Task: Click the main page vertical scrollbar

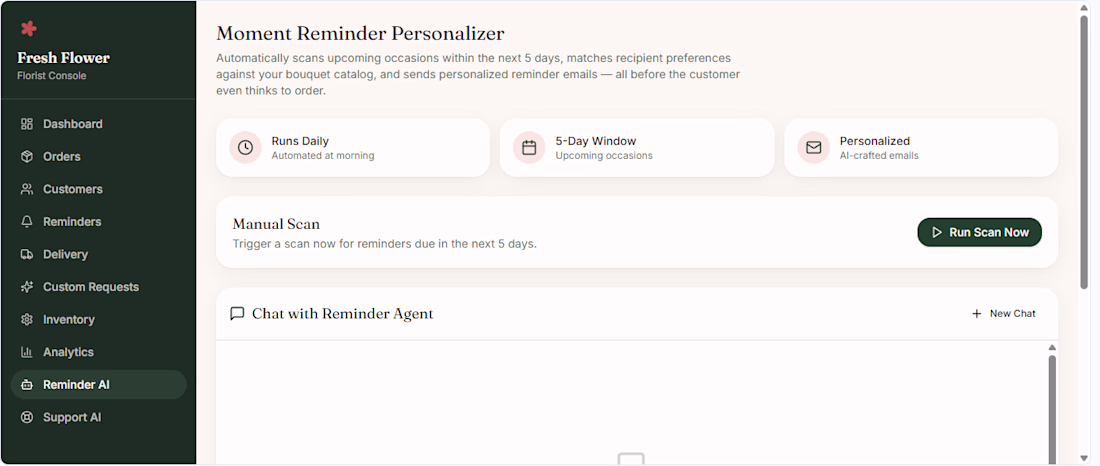Action: 1085,151
